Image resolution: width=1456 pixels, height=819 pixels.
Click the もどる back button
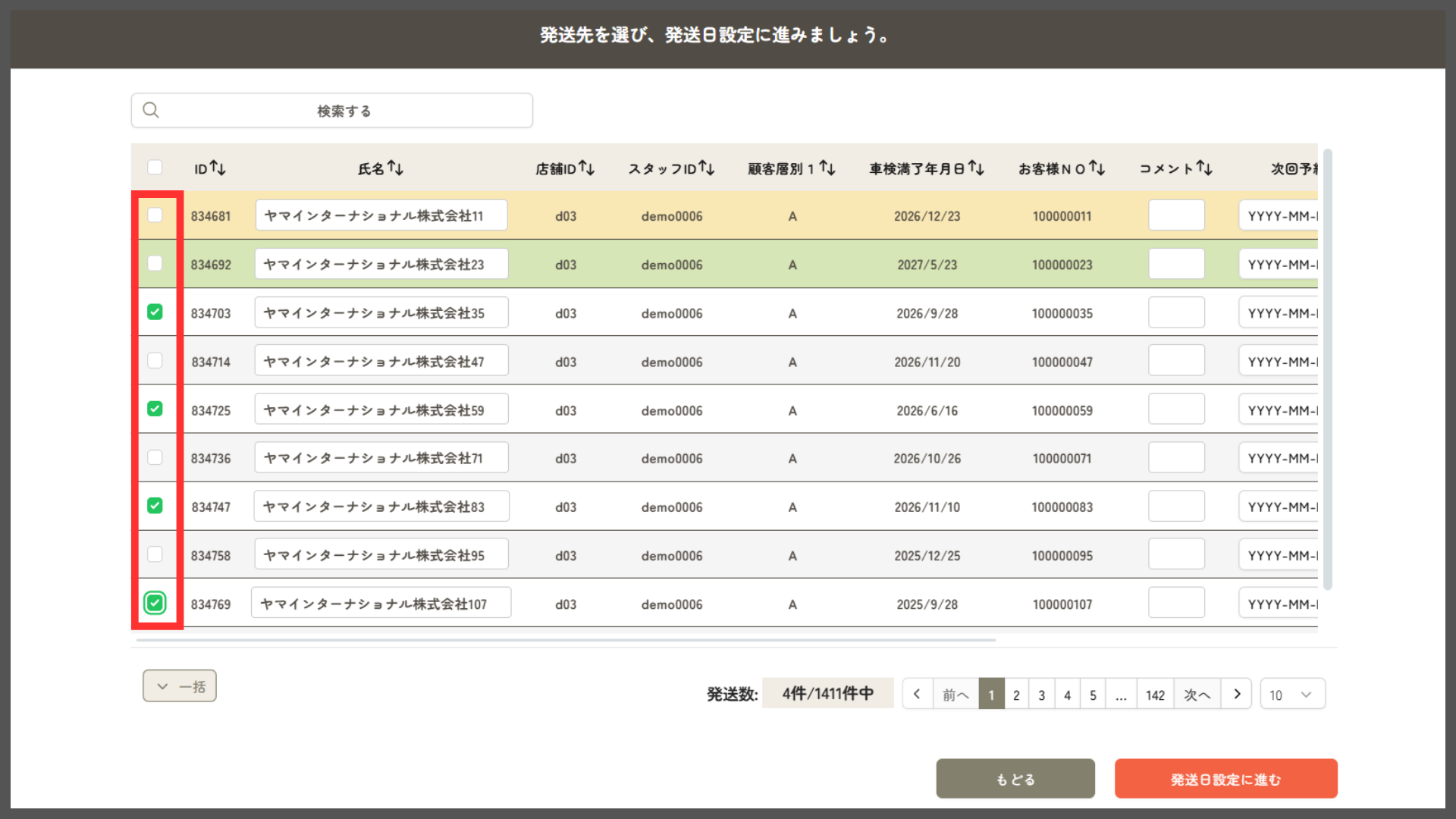[x=1015, y=779]
